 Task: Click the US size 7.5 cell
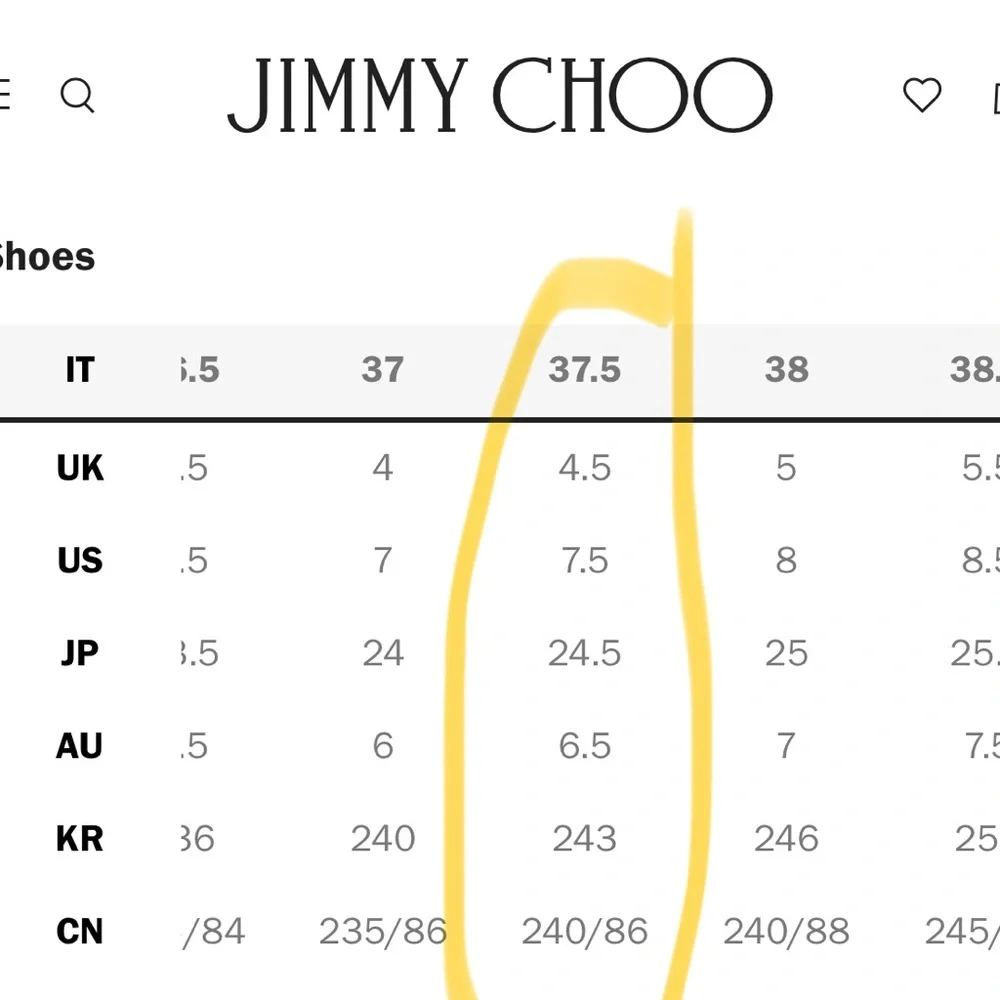click(x=584, y=561)
